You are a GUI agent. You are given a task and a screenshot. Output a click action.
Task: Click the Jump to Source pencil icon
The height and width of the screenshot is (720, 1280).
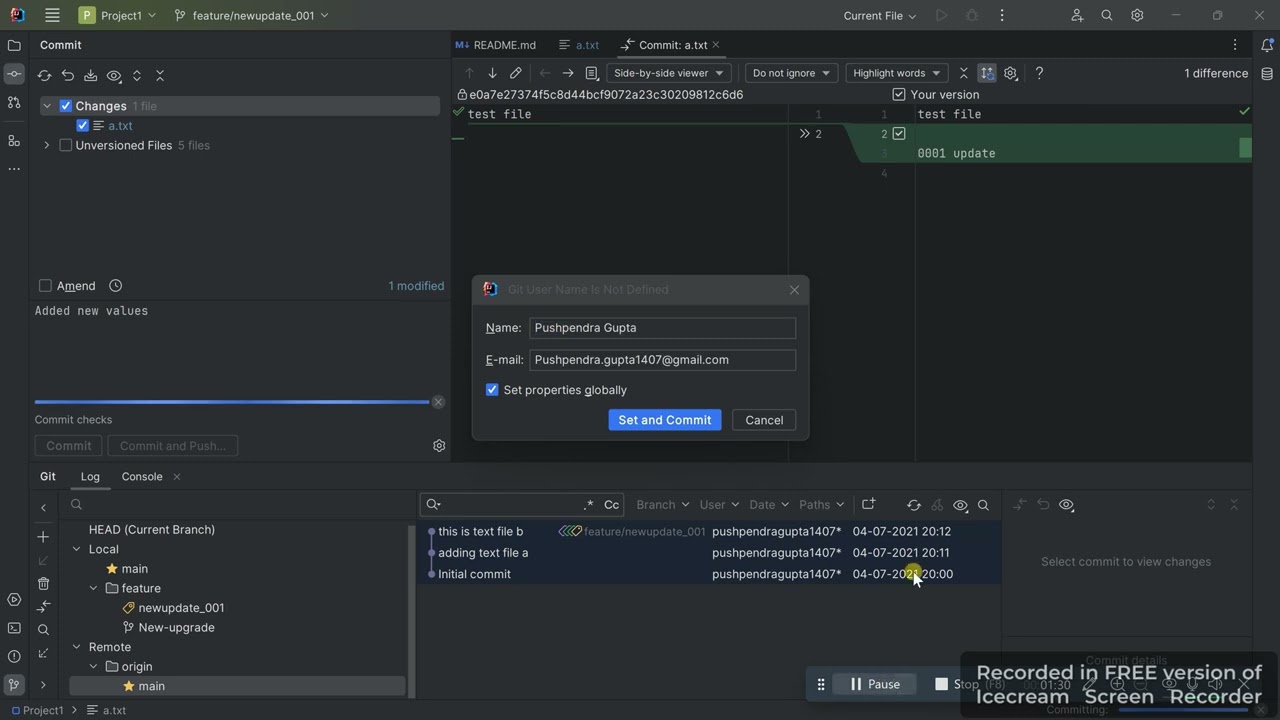[515, 73]
